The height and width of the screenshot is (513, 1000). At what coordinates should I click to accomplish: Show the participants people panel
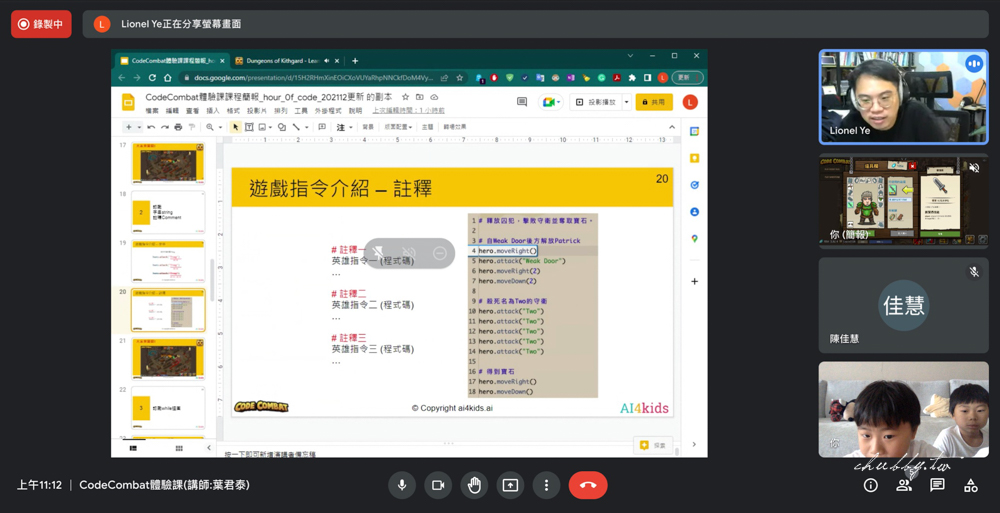tap(904, 486)
